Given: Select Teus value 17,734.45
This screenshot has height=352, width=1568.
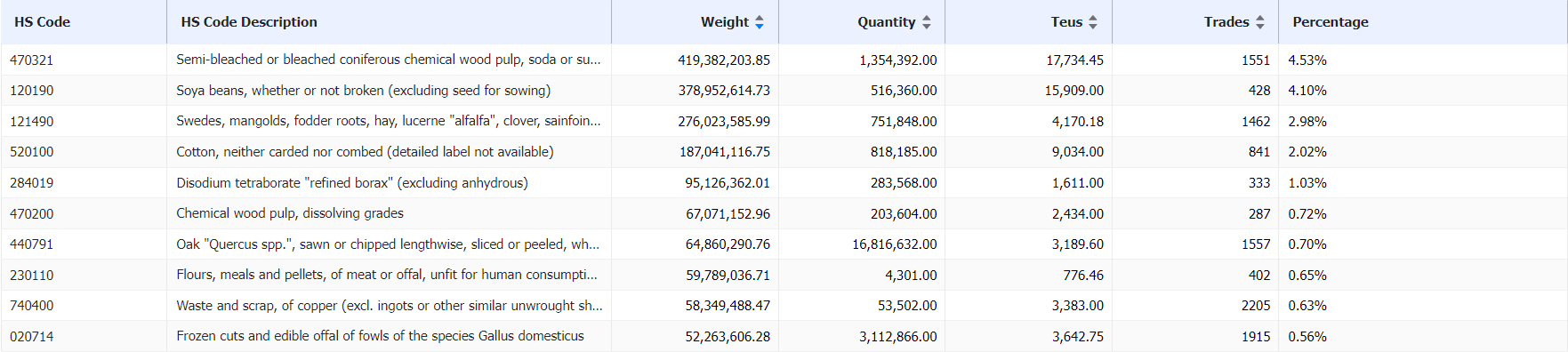Looking at the screenshot, I should click(x=1074, y=60).
